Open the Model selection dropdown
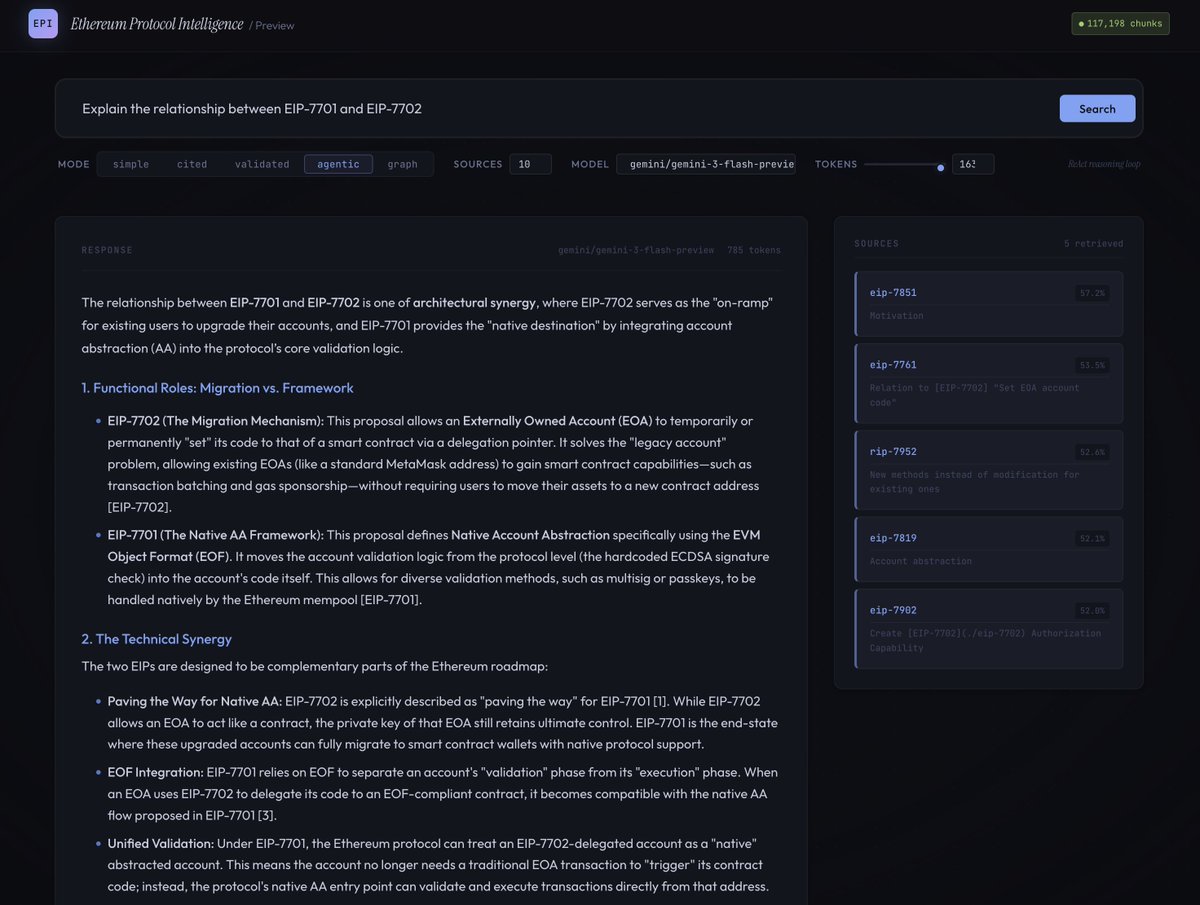Image resolution: width=1200 pixels, height=905 pixels. coord(706,164)
